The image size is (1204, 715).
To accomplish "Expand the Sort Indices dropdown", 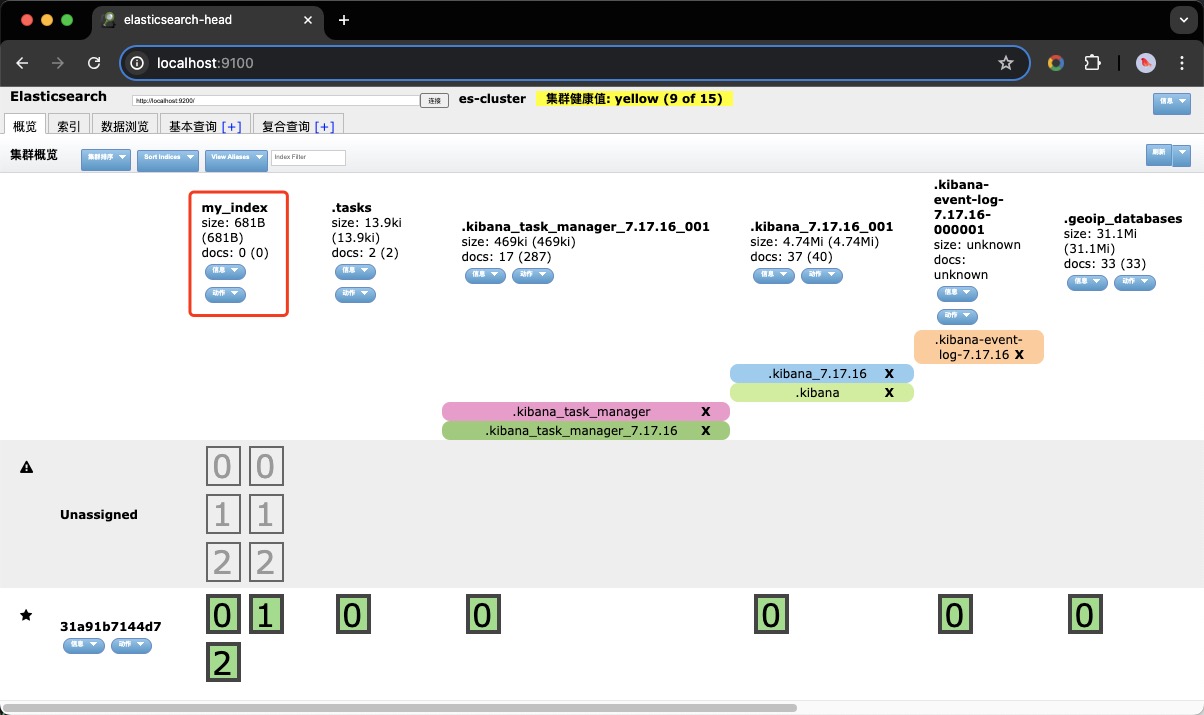I will click(167, 157).
